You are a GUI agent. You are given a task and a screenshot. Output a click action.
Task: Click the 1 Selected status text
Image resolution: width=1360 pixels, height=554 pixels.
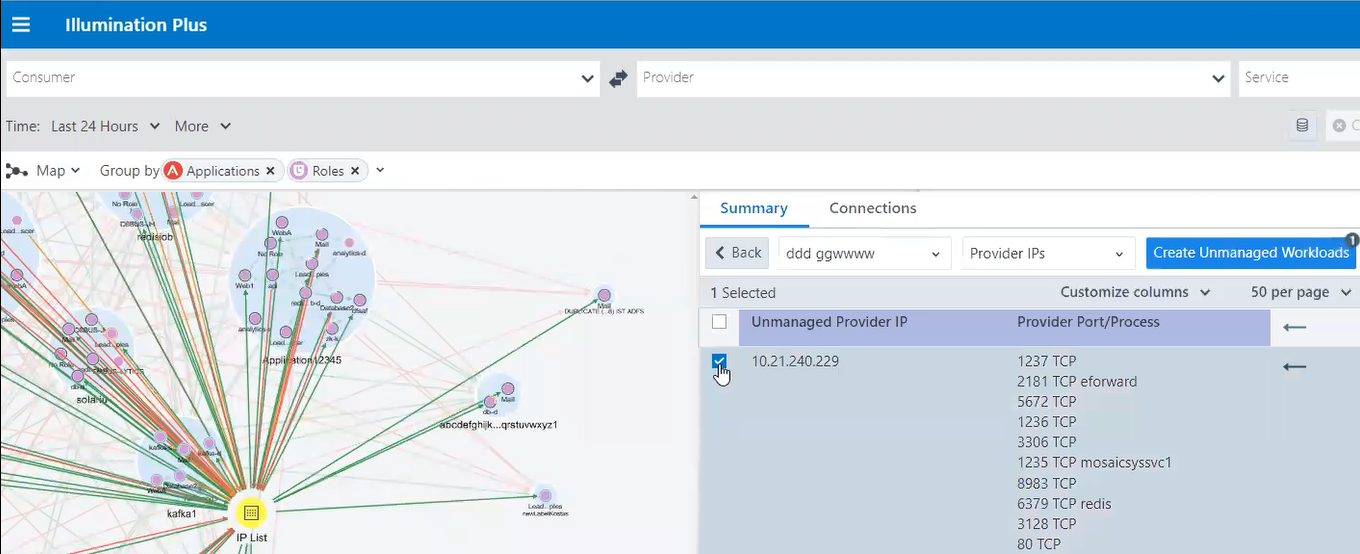point(743,293)
